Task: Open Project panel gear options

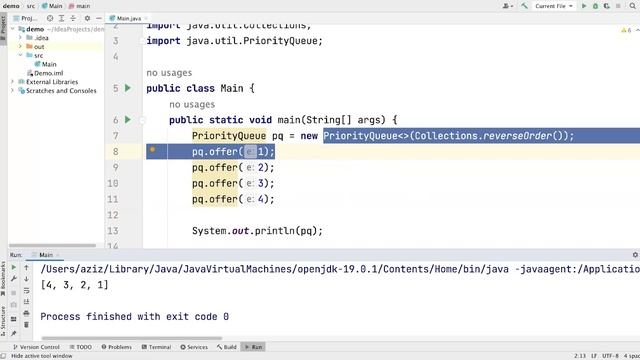Action: pos(87,18)
